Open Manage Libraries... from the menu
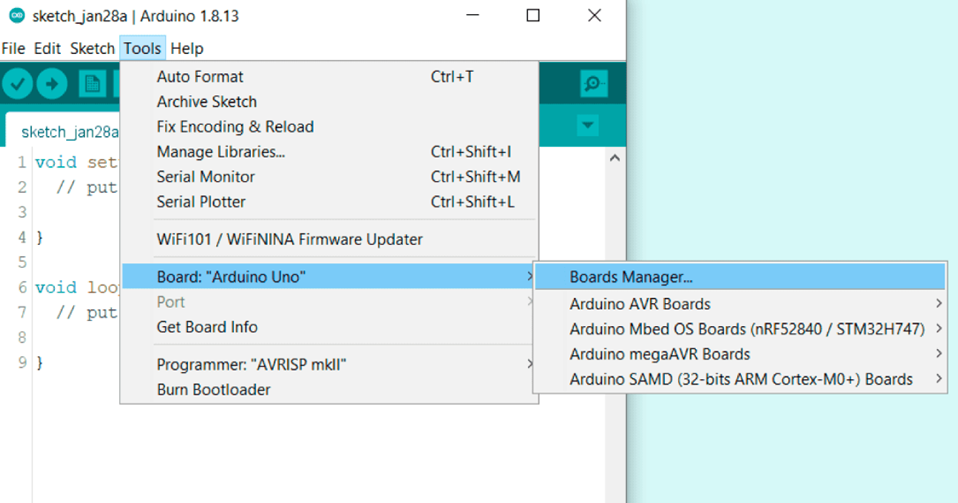 [221, 152]
